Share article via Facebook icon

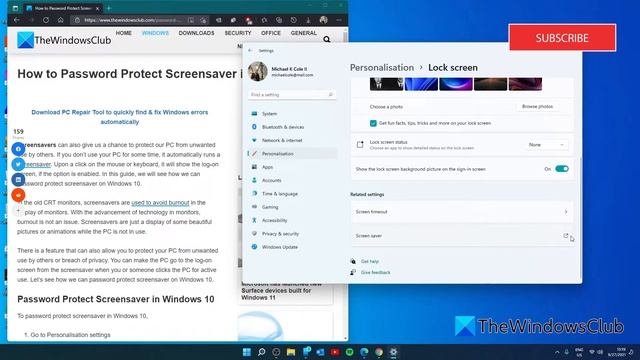click(18, 149)
